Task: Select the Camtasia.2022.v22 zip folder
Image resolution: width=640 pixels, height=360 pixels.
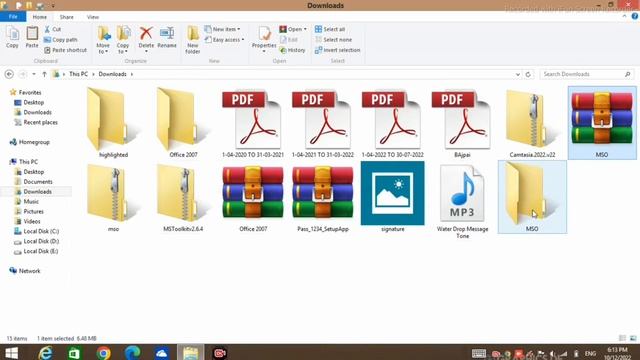Action: tap(532, 122)
